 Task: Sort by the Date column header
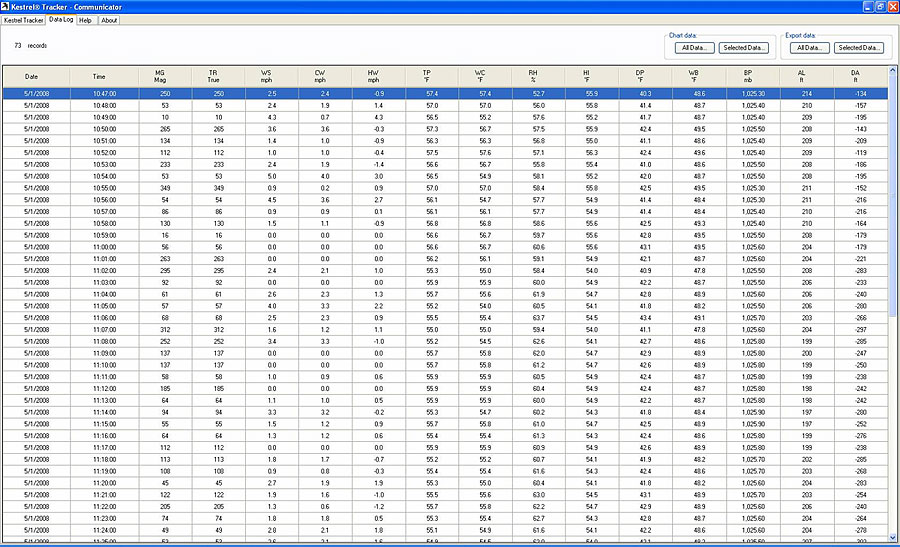tap(37, 76)
